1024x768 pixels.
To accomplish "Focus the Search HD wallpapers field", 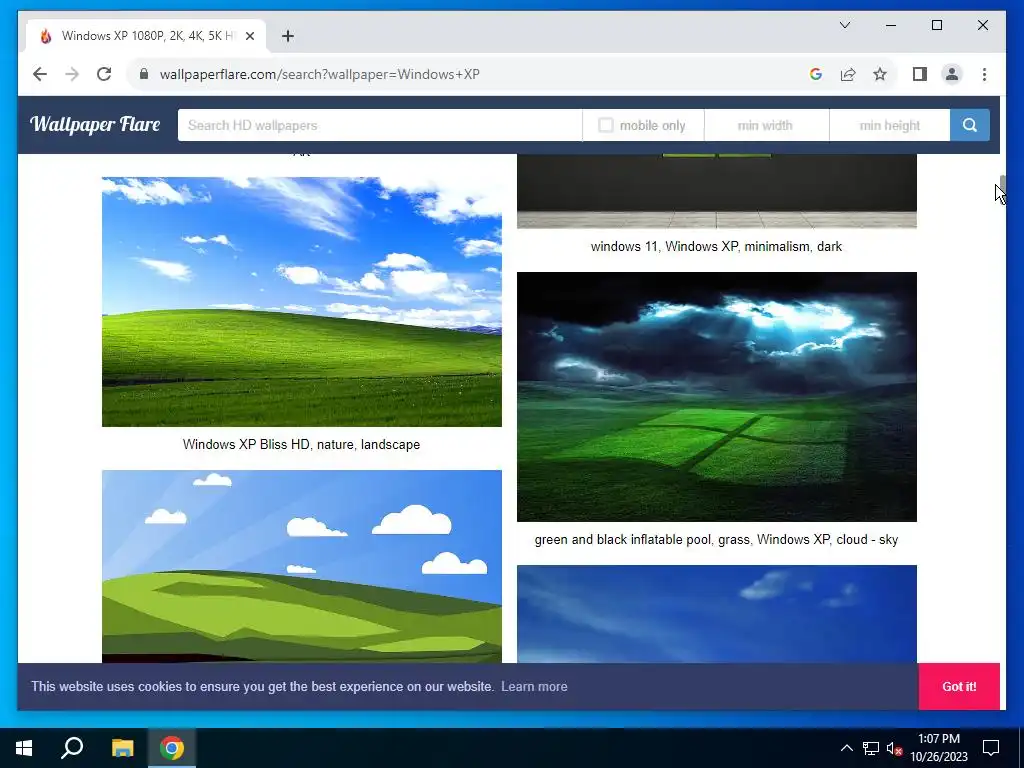I will coord(379,125).
